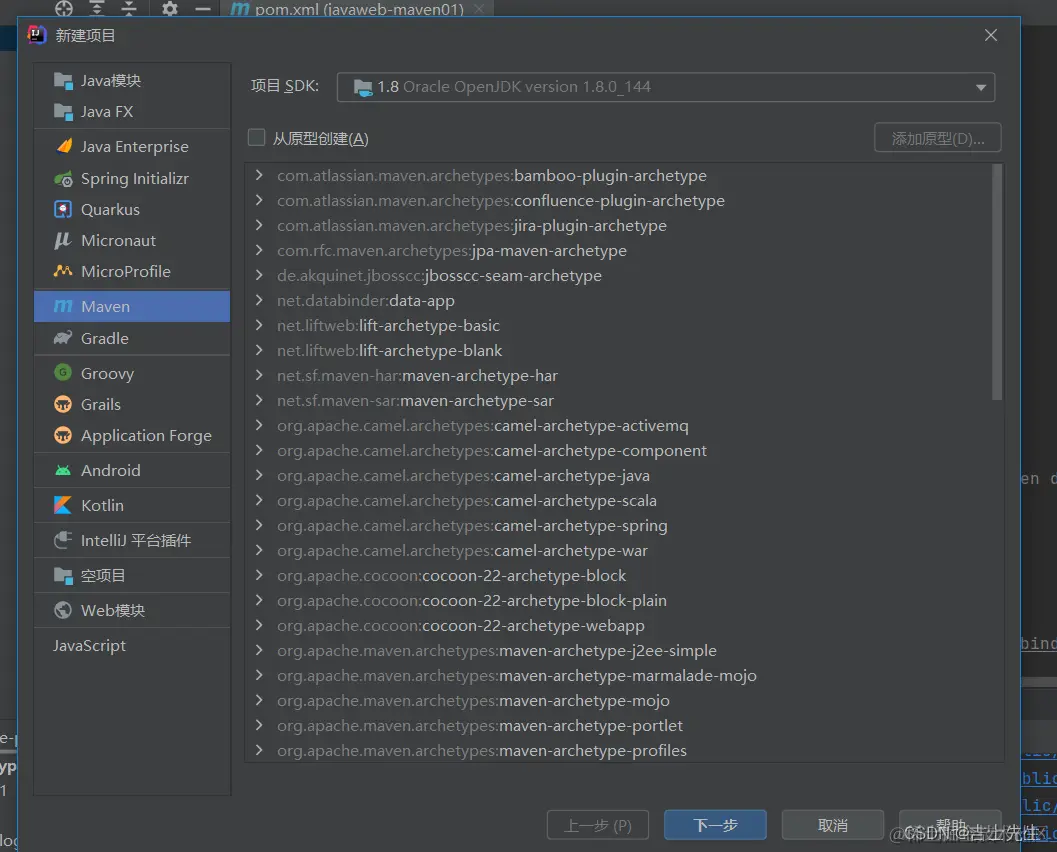
Task: Expand the maven-archetype-j2ee-simple node
Action: click(259, 650)
